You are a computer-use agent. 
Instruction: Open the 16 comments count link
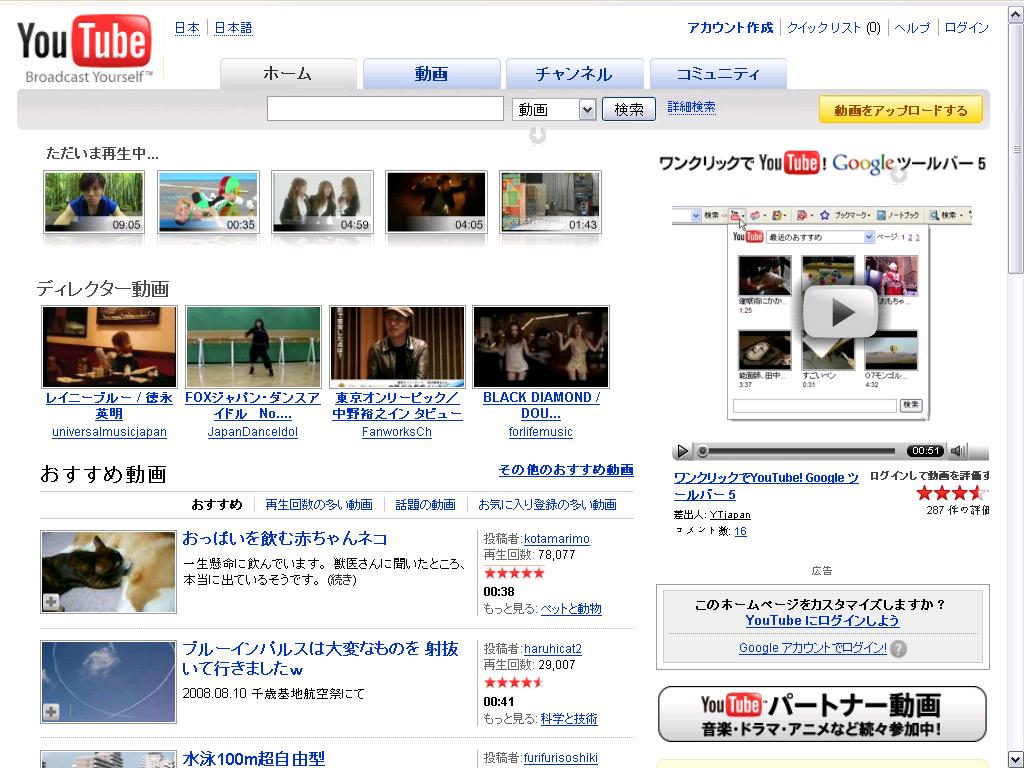click(x=740, y=532)
